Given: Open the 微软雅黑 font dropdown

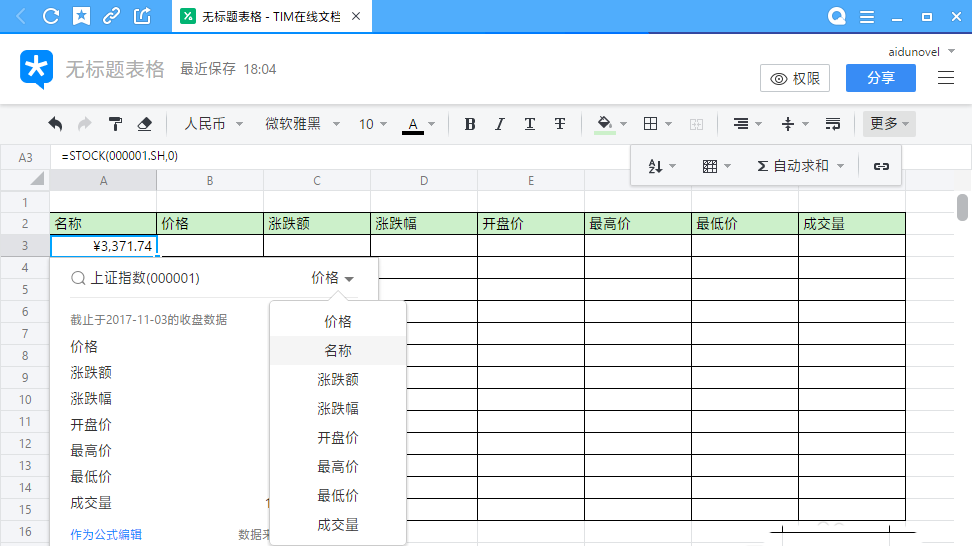Looking at the screenshot, I should (303, 124).
